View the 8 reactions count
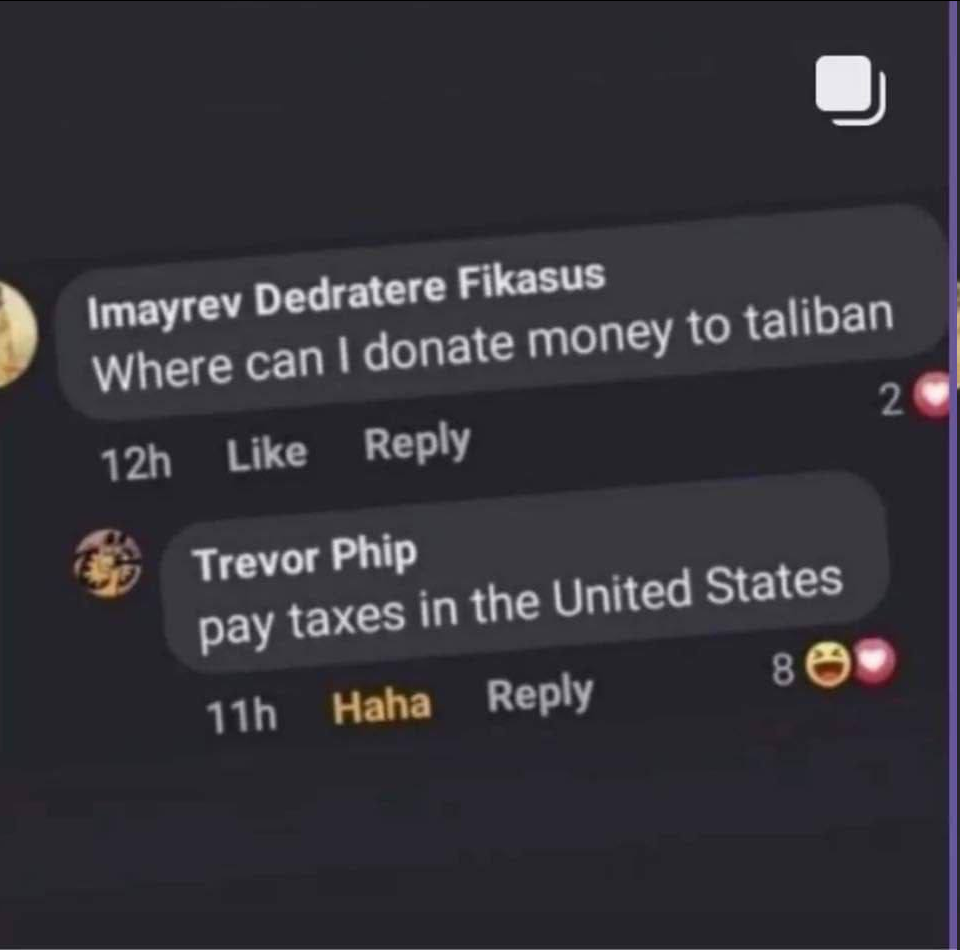Viewport: 960px width, 950px height. point(783,669)
